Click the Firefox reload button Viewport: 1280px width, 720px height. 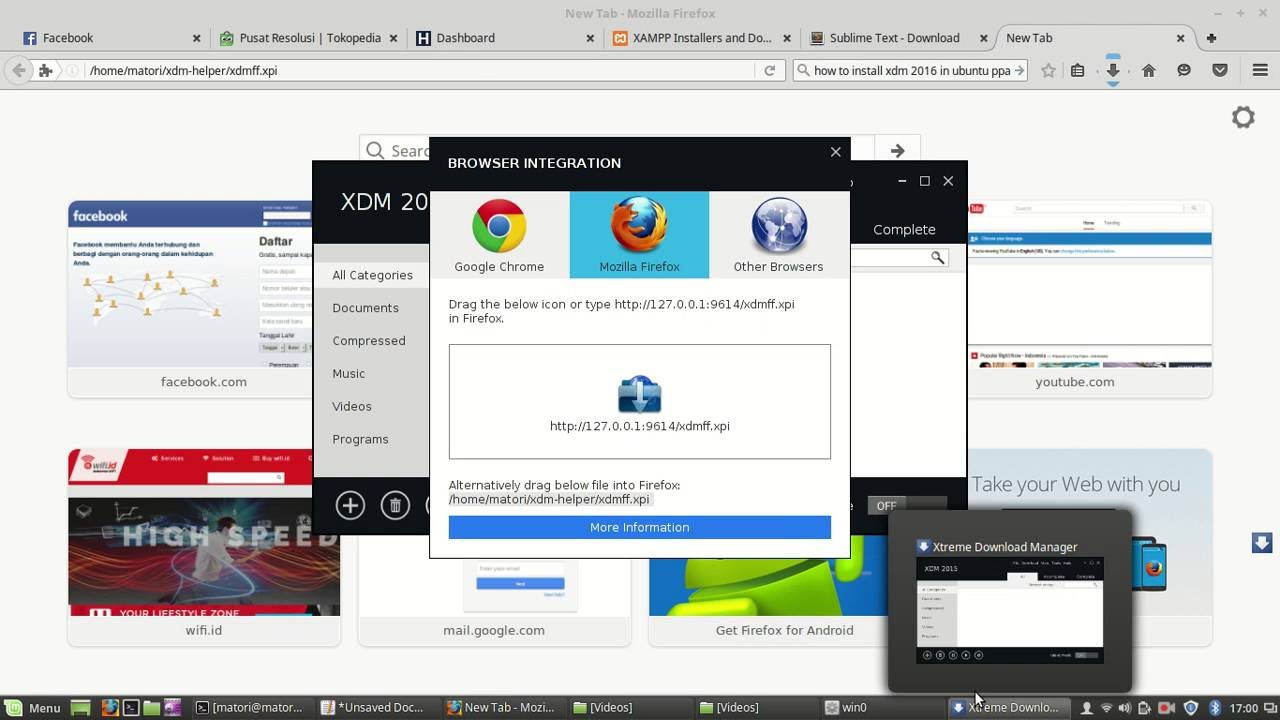769,71
